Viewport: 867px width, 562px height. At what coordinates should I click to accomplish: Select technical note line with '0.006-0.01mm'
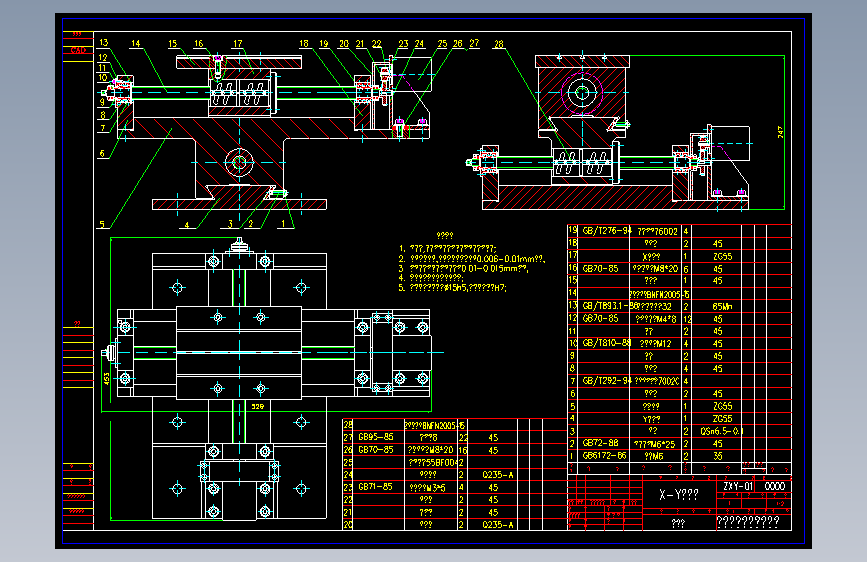tap(472, 258)
